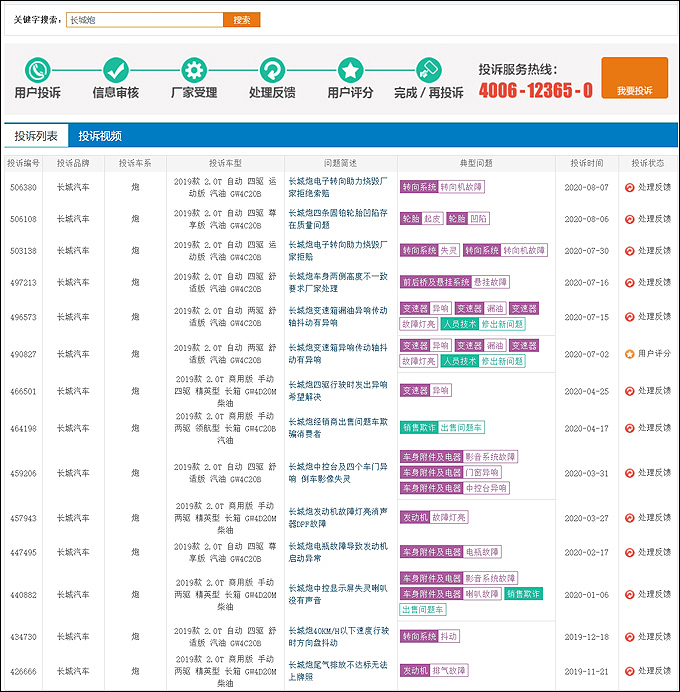The height and width of the screenshot is (692, 680).
Task: Click status icon for complaint 434730
Action: click(x=630, y=637)
